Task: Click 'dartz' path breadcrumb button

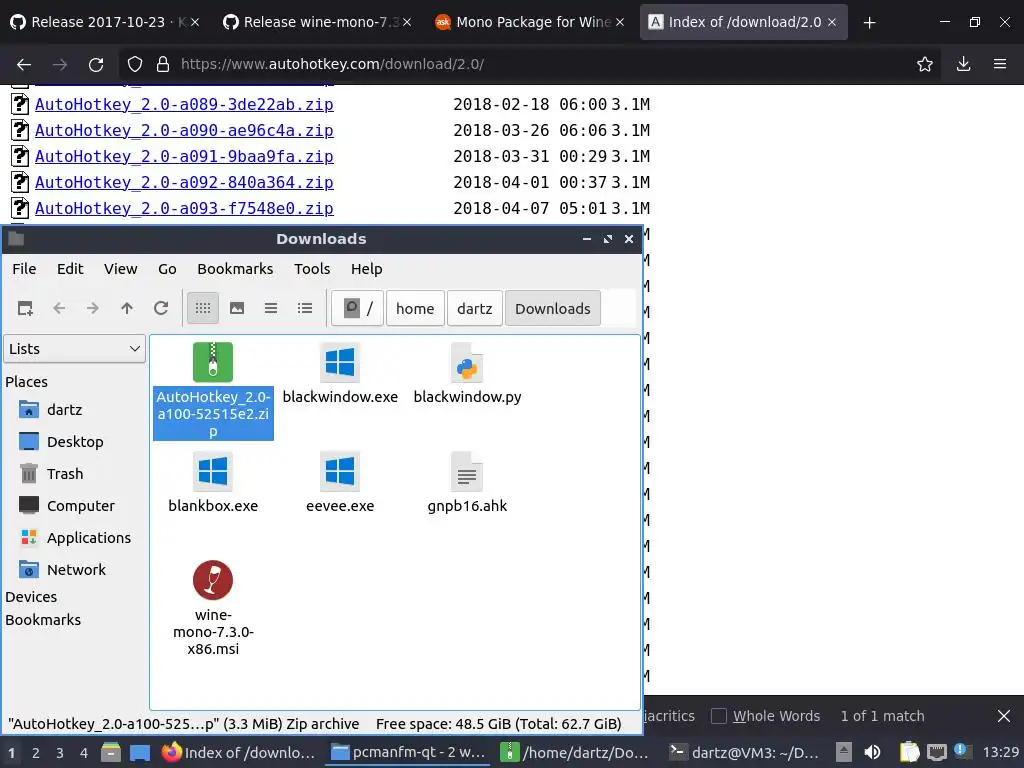Action: [x=474, y=308]
